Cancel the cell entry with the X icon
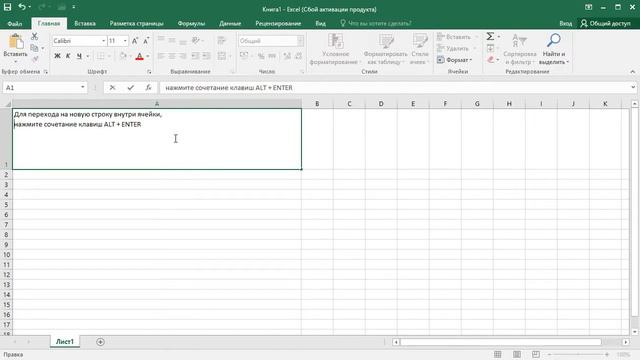Screen dimensions: 640x360 point(112,88)
